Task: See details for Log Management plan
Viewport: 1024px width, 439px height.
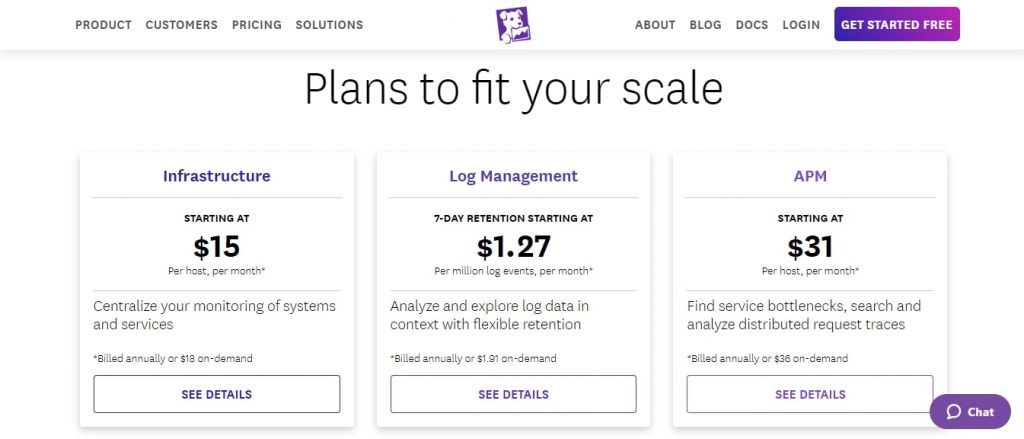Action: (513, 394)
